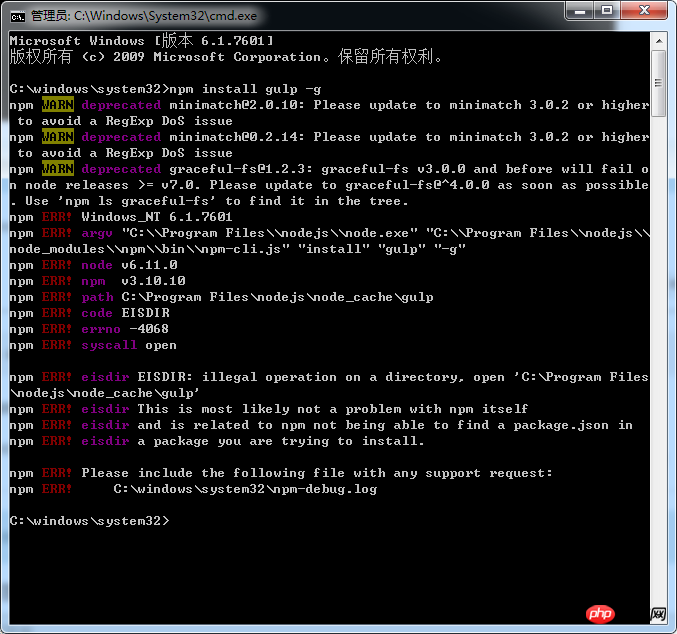The width and height of the screenshot is (677, 634).
Task: Click the 'npm-cli.js' argv line
Action: [x=237, y=249]
